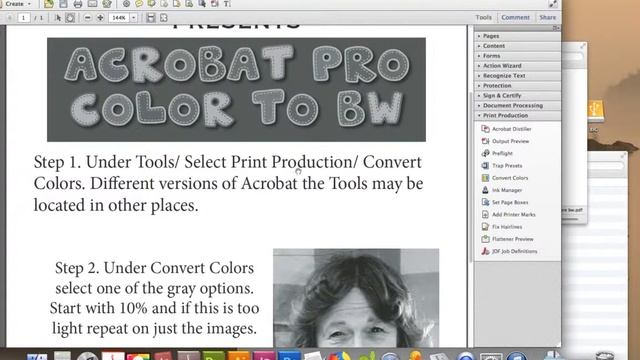Click the zoom in plus button
This screenshot has width=640, height=360.
coord(100,18)
